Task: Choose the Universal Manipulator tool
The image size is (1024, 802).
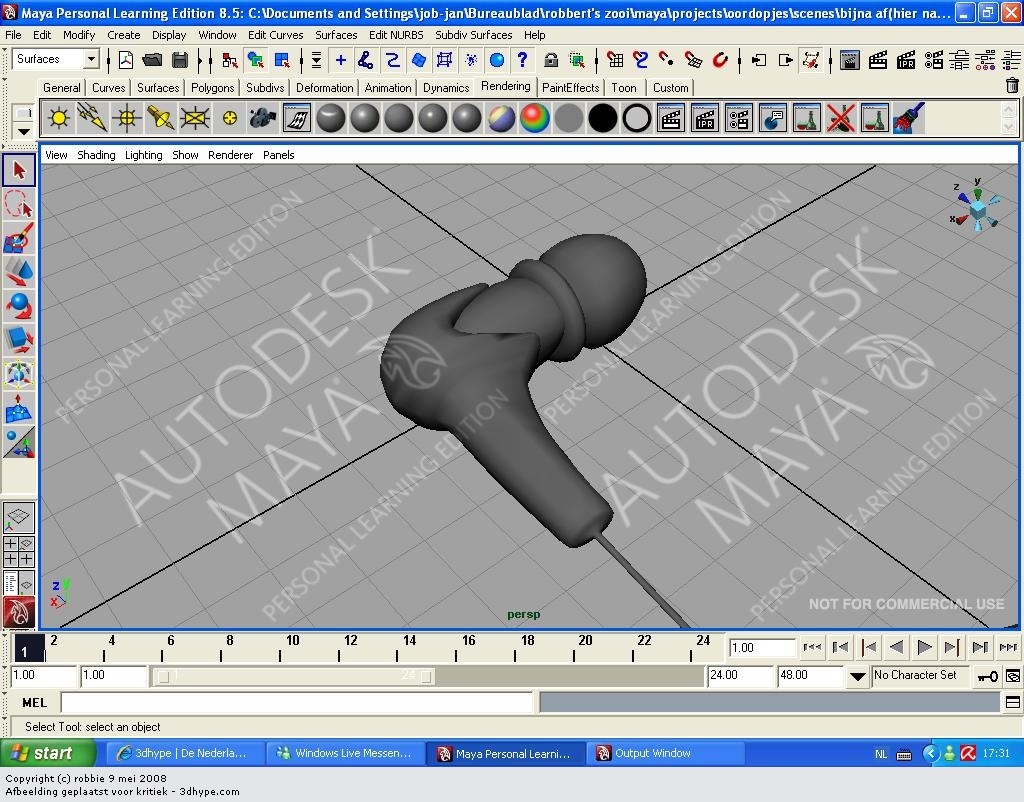Action: coord(19,374)
